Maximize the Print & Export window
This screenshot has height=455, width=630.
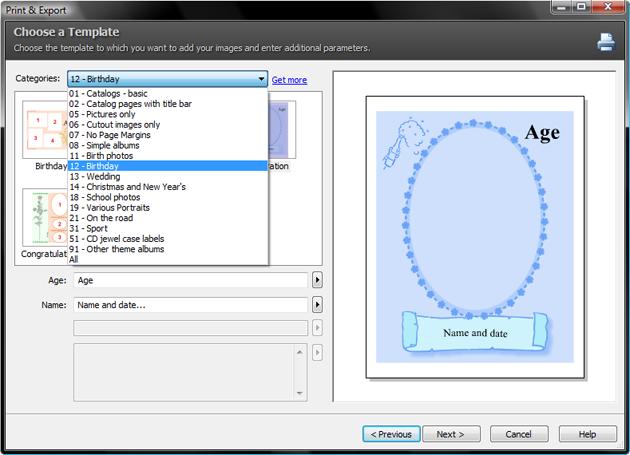point(581,7)
